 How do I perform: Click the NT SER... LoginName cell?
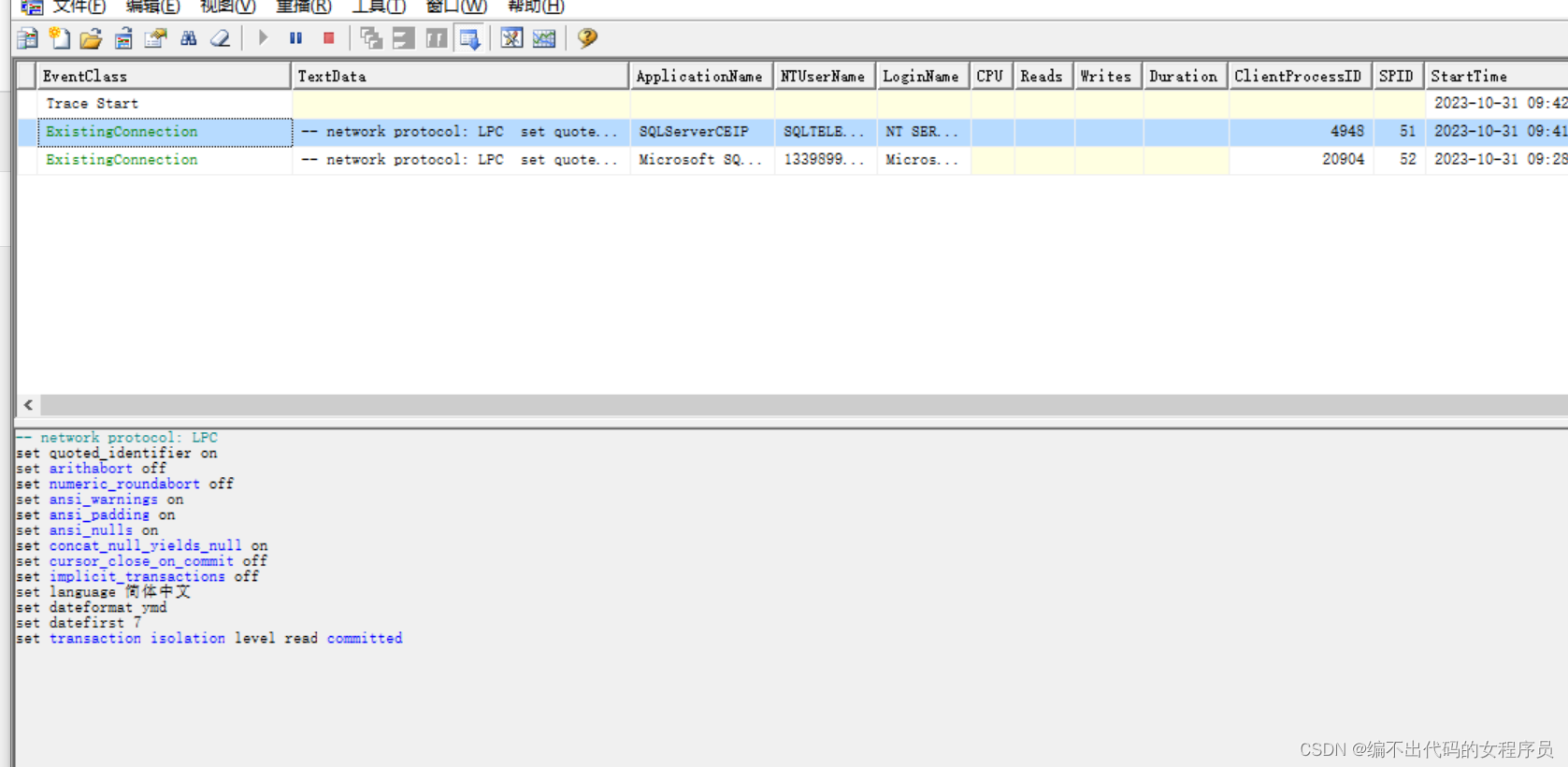[923, 132]
